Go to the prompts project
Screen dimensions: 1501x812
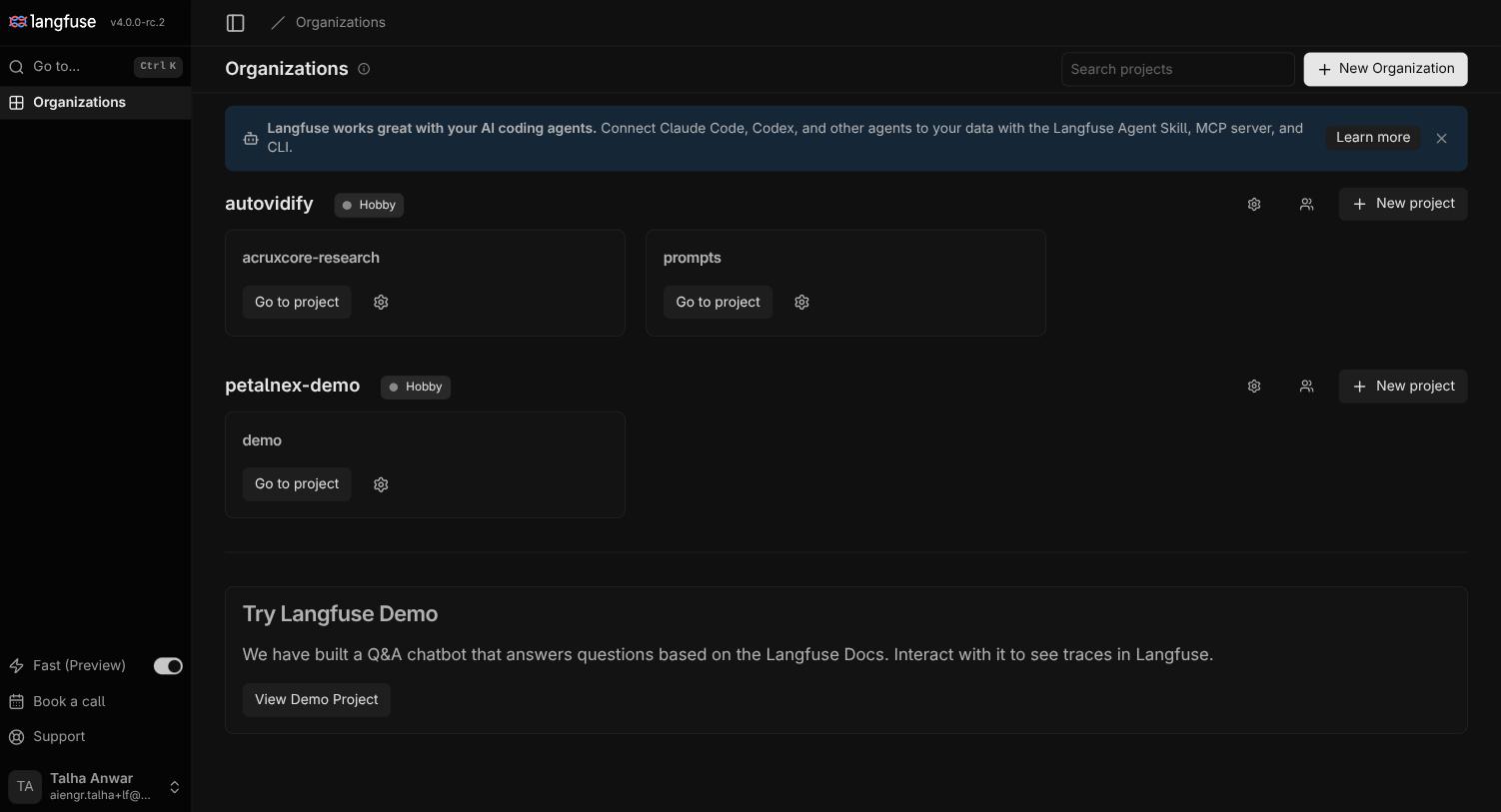718,302
